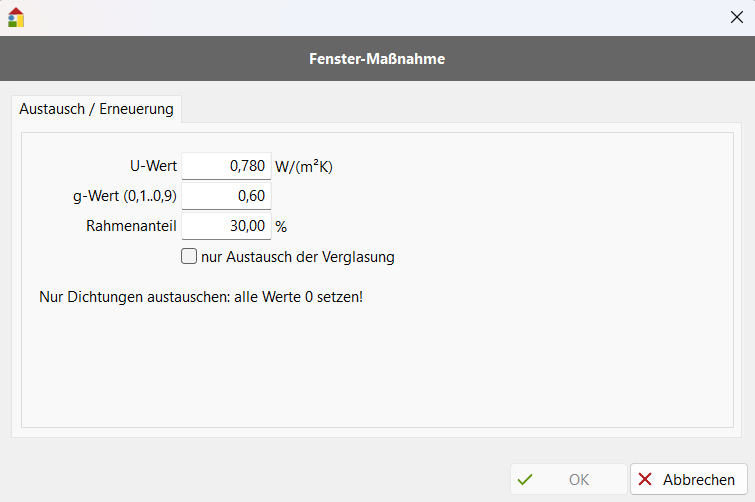Click the 'Nur Dichtungen austauschen' hint text
This screenshot has width=755, height=502.
pos(200,297)
